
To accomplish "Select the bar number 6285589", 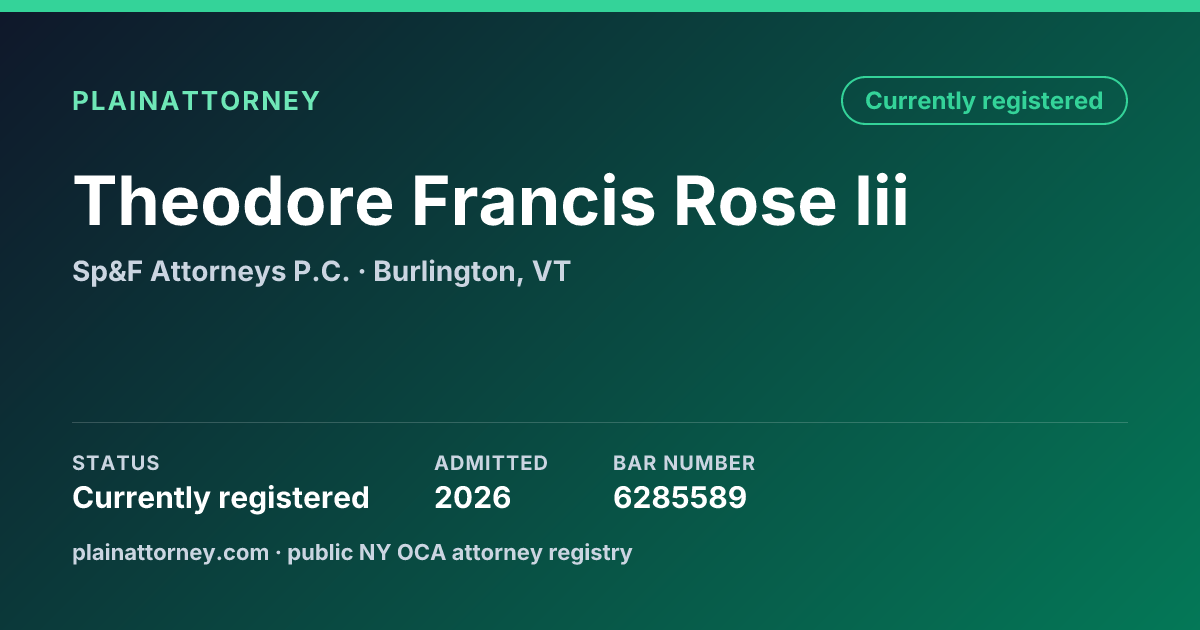I will tap(680, 497).
